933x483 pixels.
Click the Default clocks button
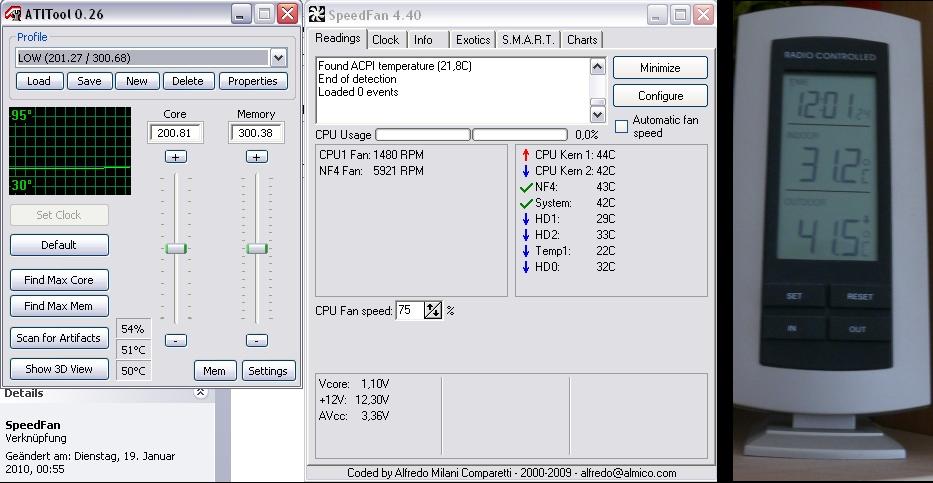coord(59,245)
